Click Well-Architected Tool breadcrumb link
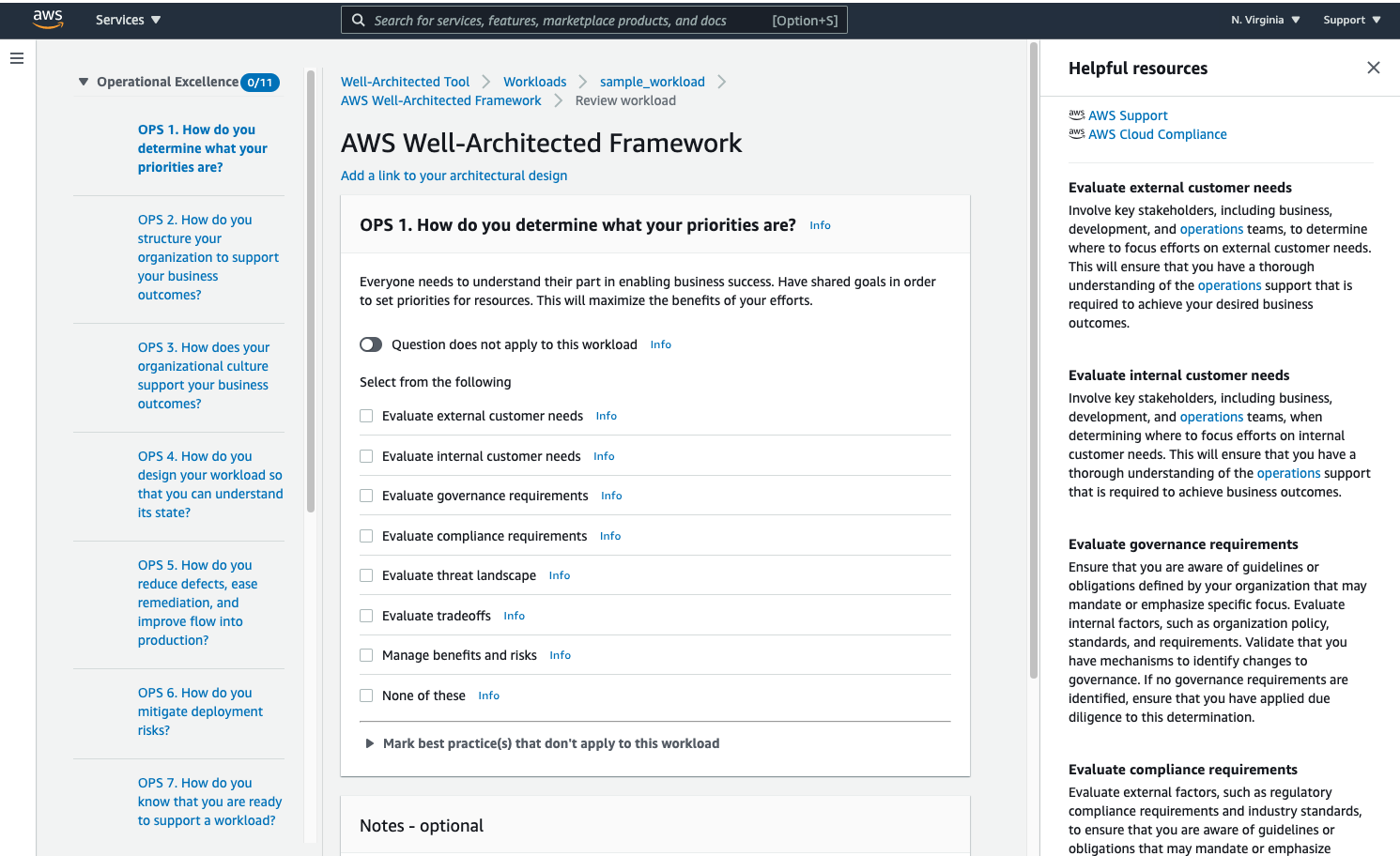This screenshot has width=1400, height=856. point(405,82)
